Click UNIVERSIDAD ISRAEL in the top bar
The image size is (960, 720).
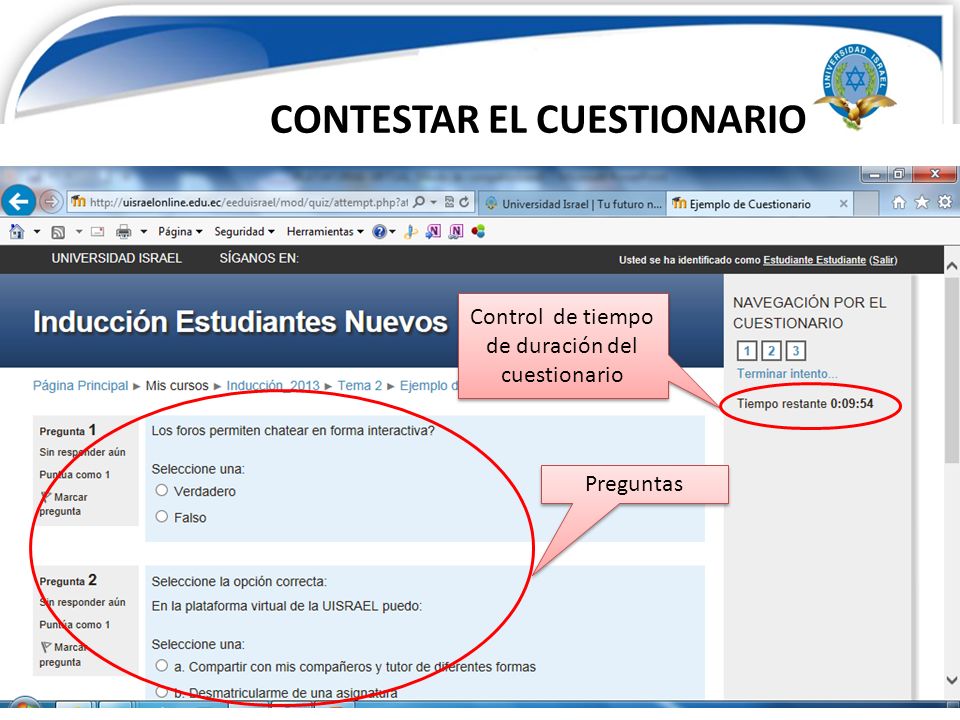116,258
